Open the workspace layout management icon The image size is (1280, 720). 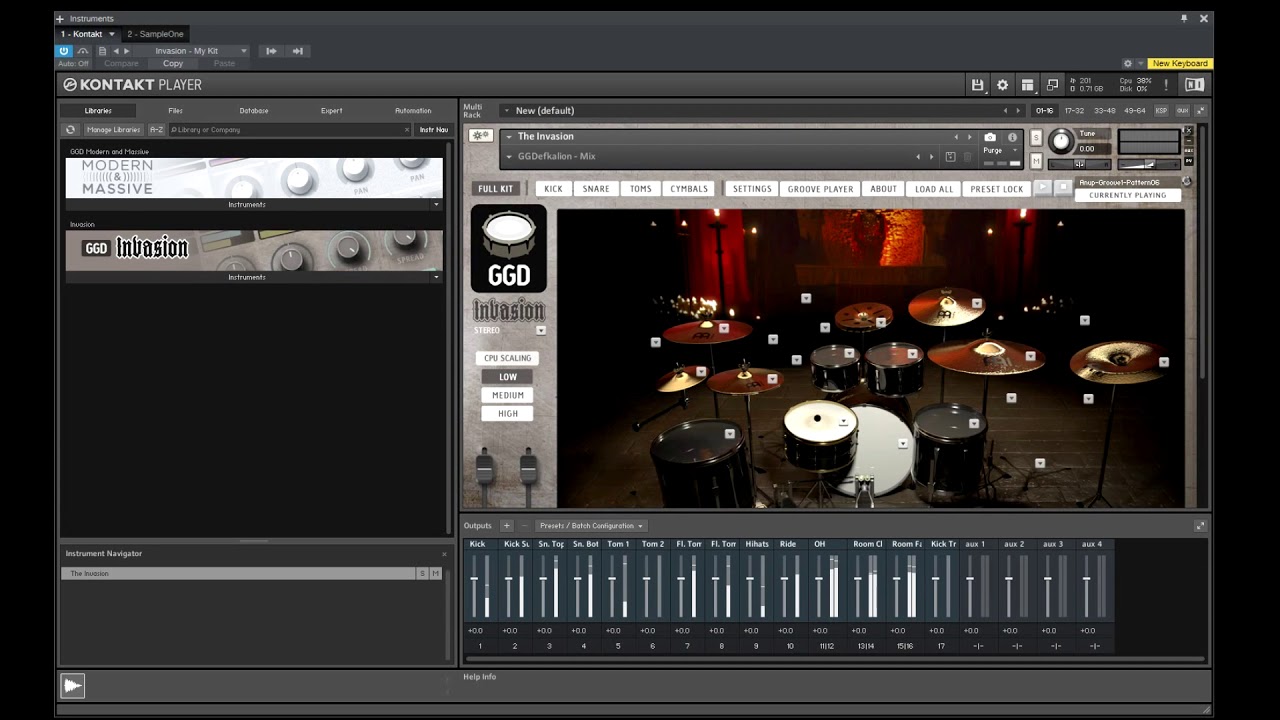point(1027,85)
